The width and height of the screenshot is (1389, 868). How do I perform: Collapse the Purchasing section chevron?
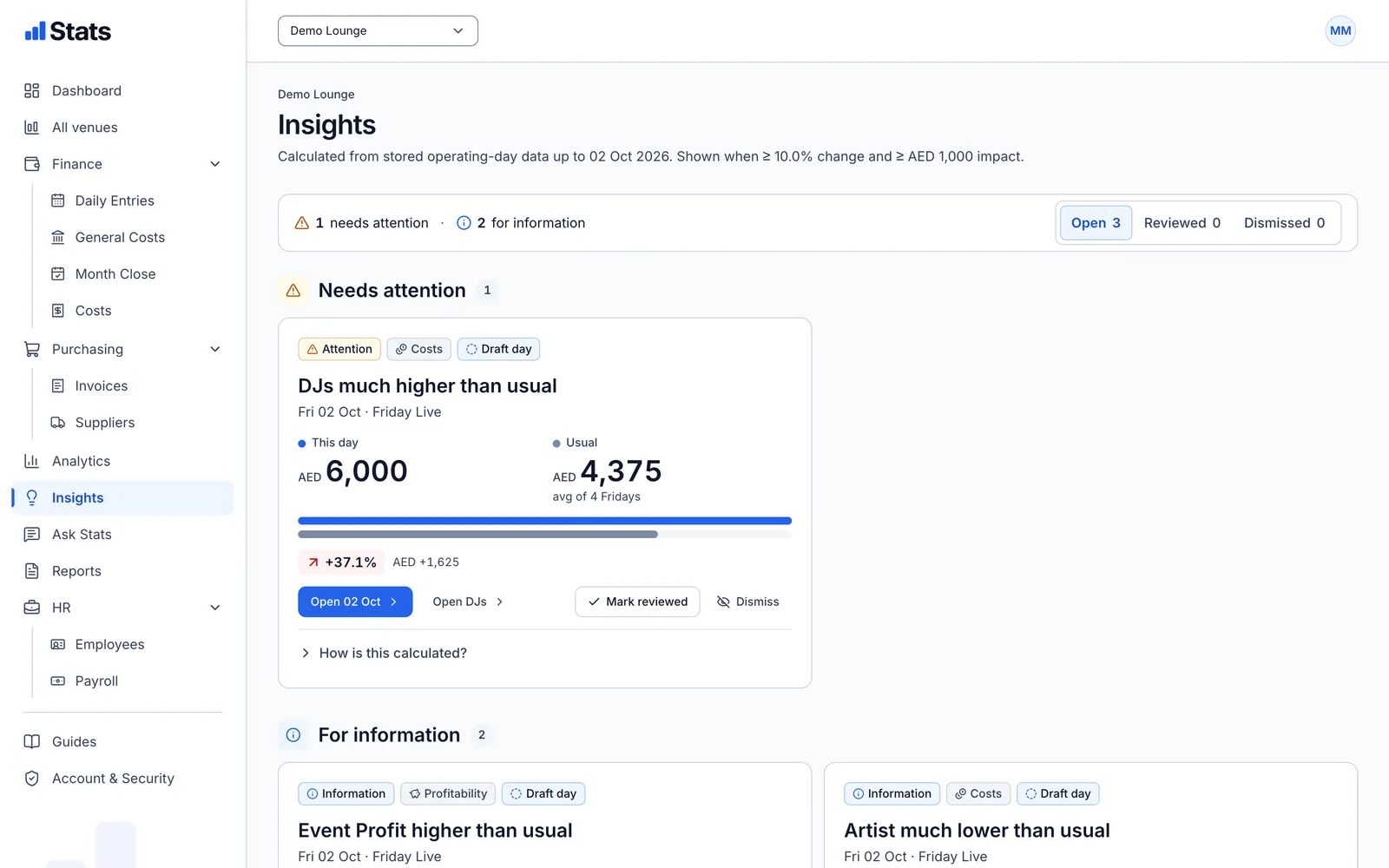point(215,349)
